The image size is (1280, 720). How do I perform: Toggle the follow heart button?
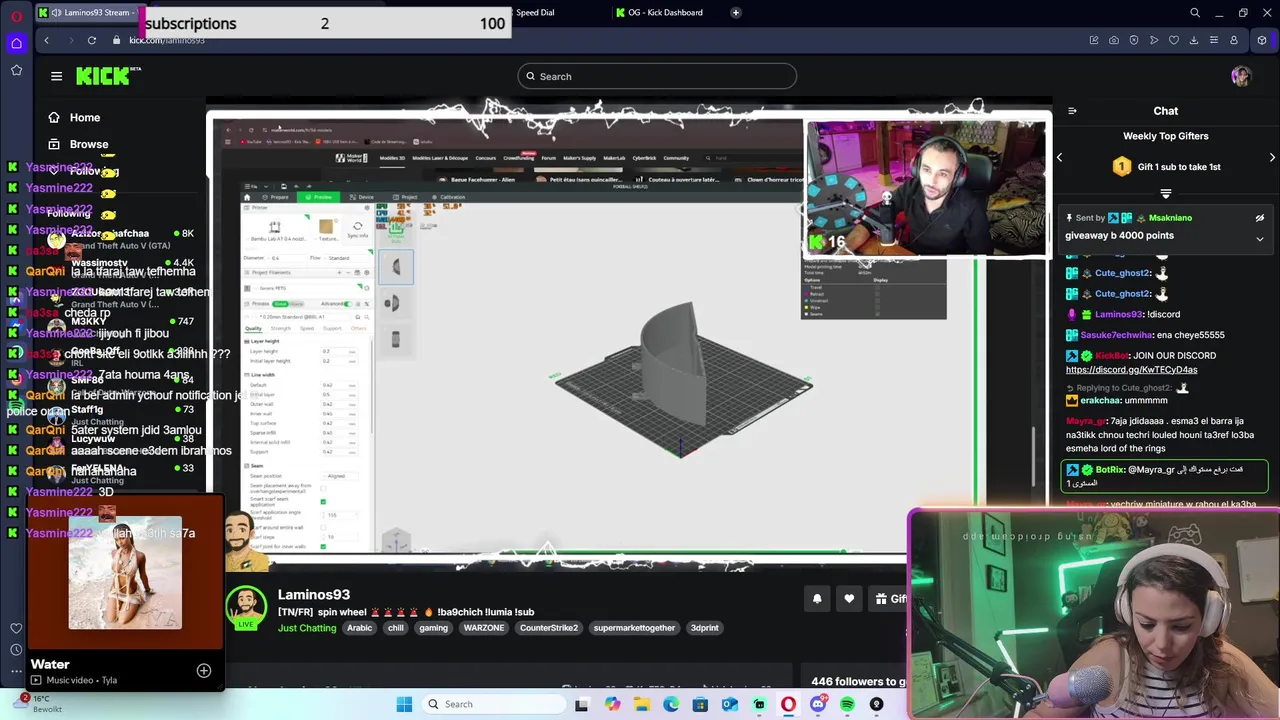click(x=849, y=599)
